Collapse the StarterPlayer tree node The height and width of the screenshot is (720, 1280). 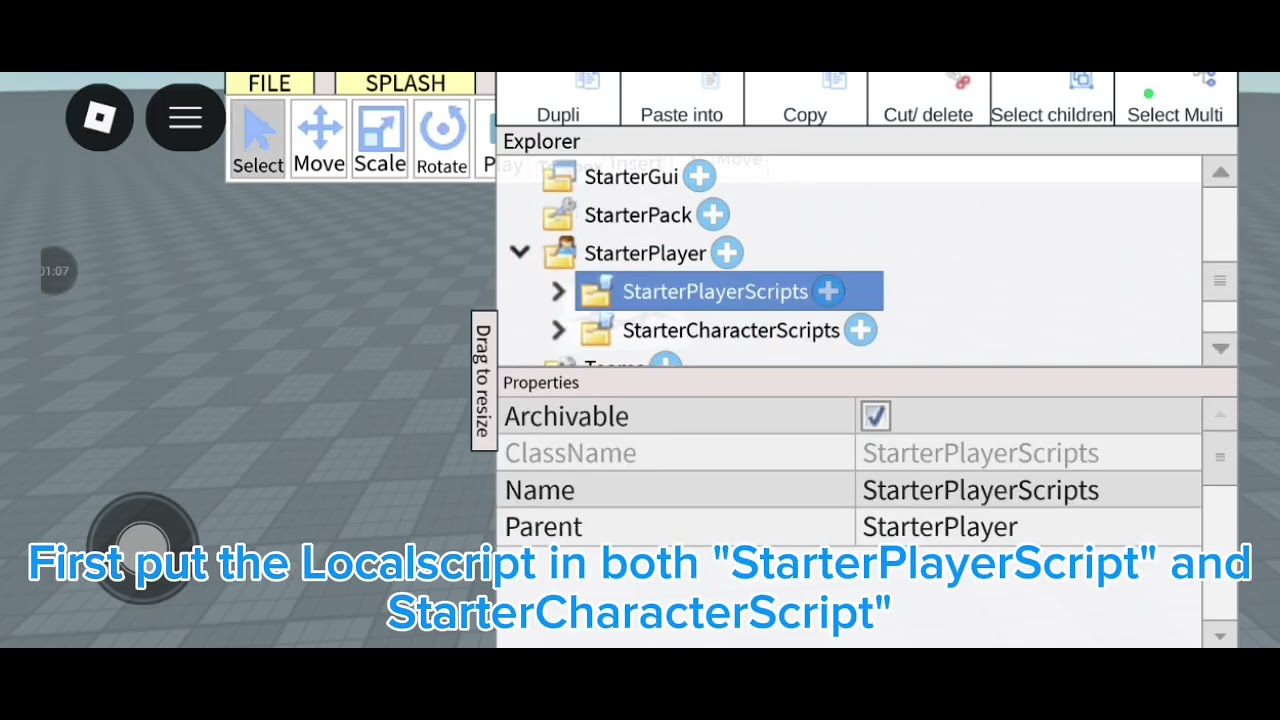pos(520,252)
